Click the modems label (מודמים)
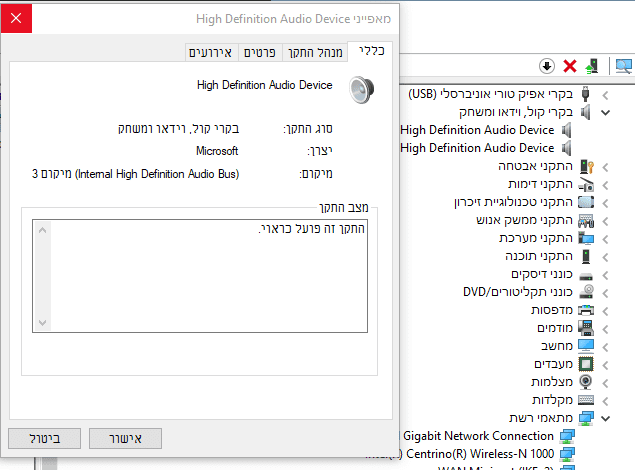635x470 pixels. coord(555,328)
